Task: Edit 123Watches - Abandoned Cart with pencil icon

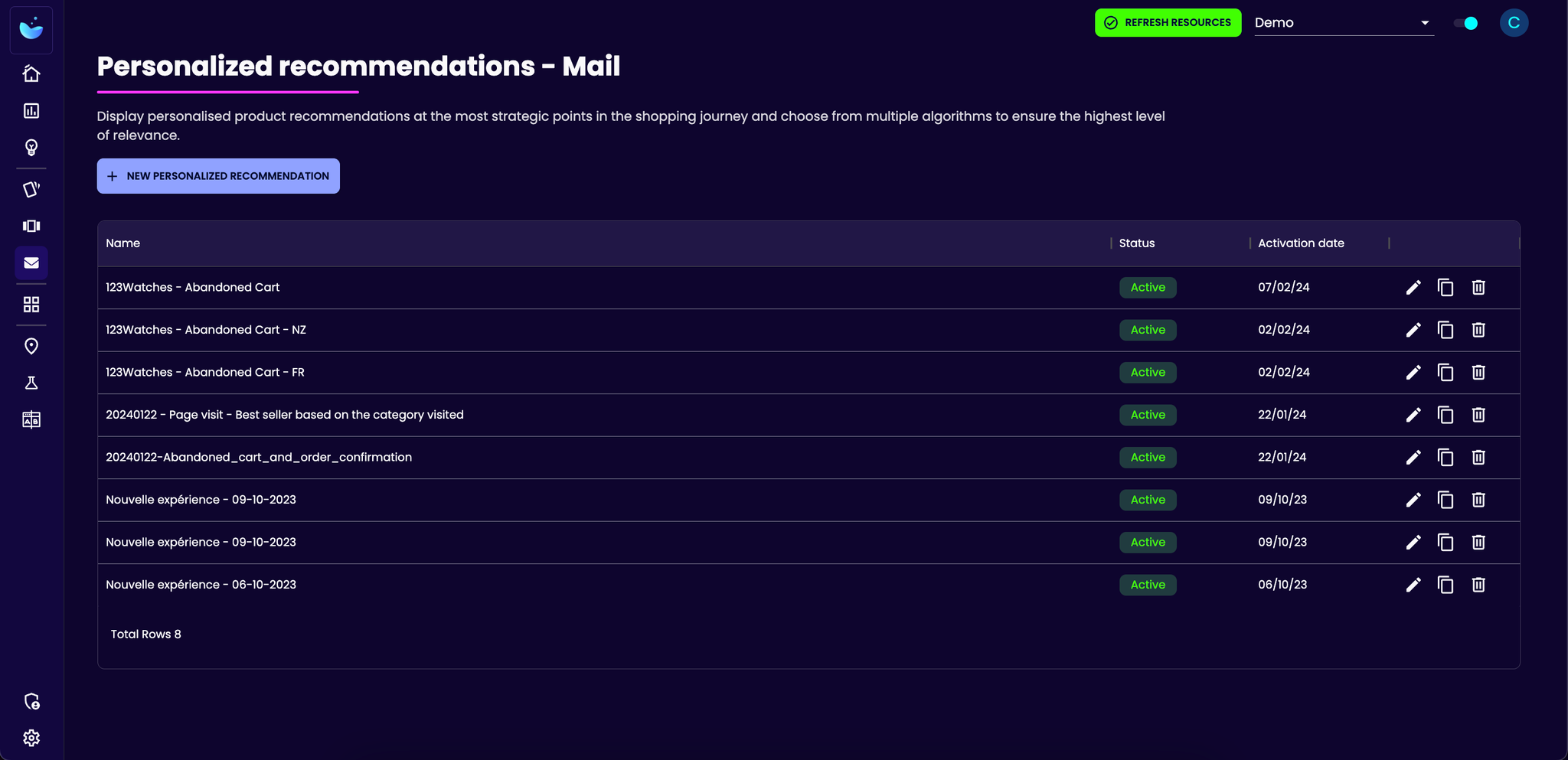Action: [1413, 288]
